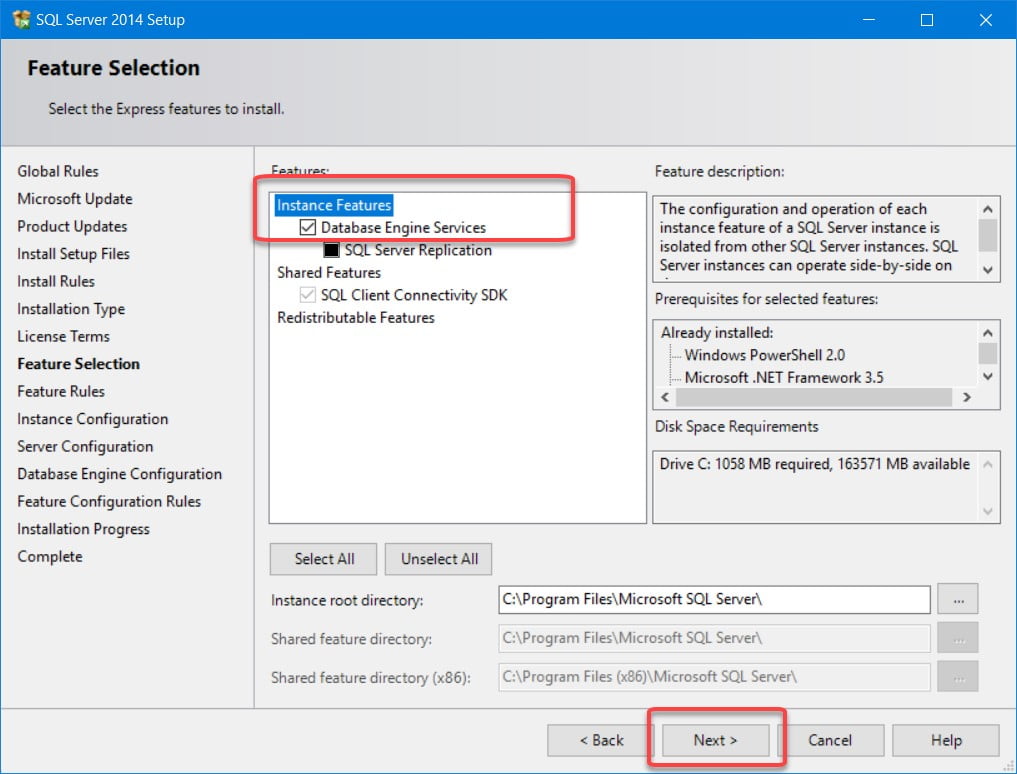Go Back to previous step
This screenshot has width=1017, height=774.
[601, 740]
